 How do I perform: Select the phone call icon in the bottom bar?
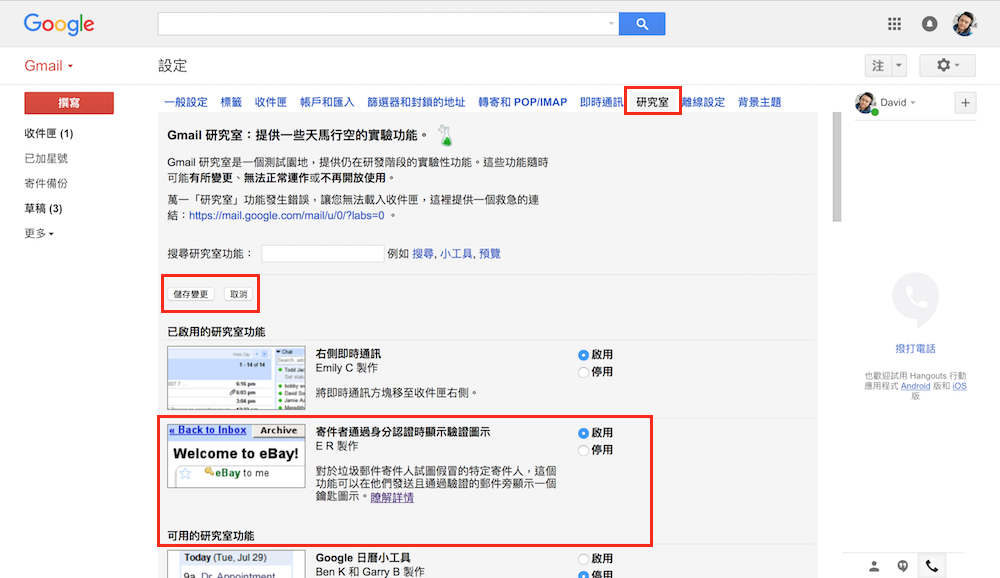(932, 566)
